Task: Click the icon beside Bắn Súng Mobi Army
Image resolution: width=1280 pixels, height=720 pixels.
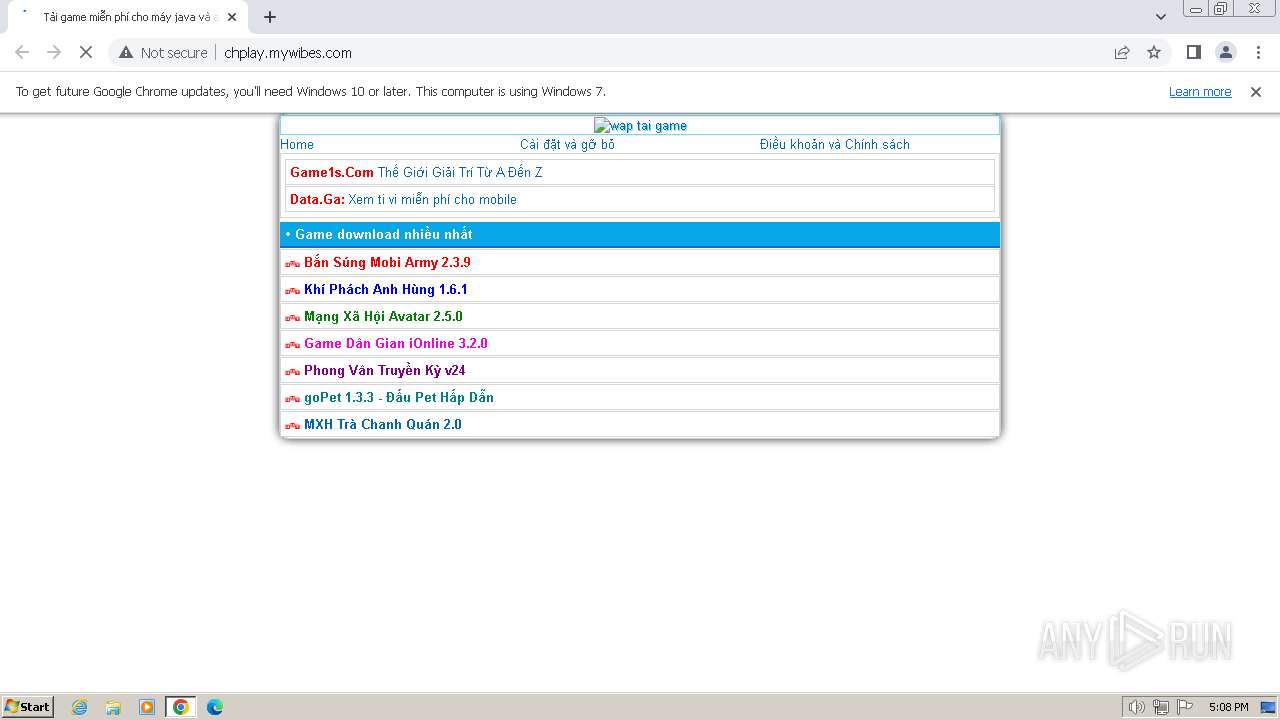Action: (x=292, y=264)
